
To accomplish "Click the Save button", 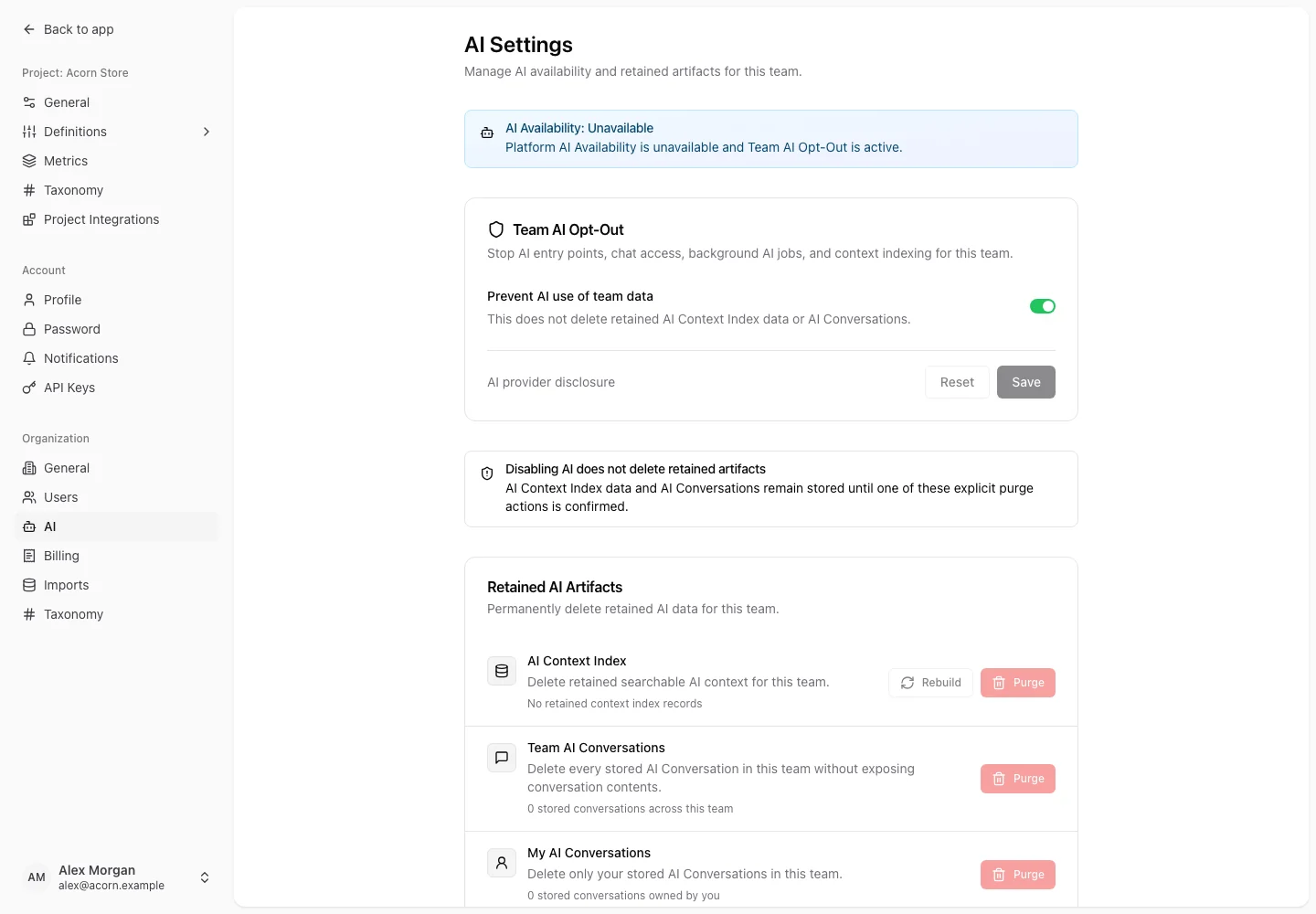I will (1026, 382).
